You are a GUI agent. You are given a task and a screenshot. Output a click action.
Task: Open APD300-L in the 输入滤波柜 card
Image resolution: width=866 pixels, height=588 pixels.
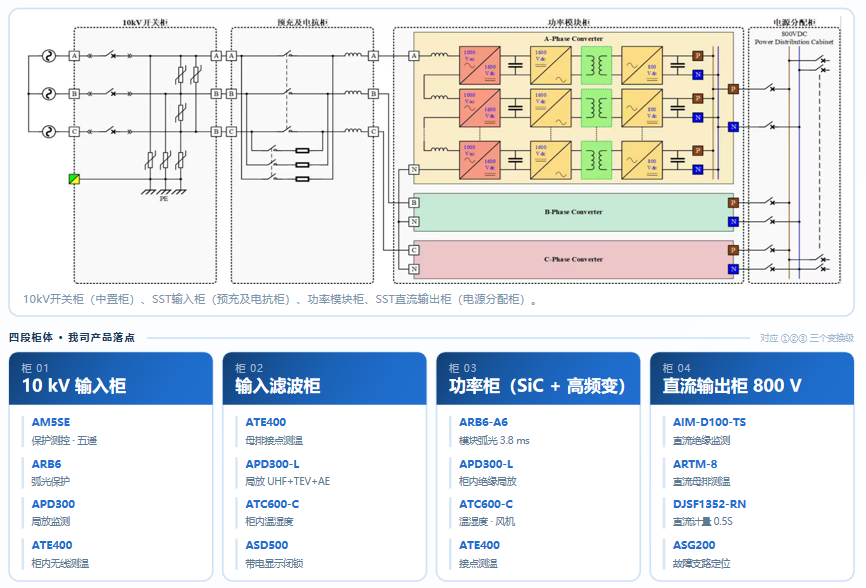[x=272, y=464]
